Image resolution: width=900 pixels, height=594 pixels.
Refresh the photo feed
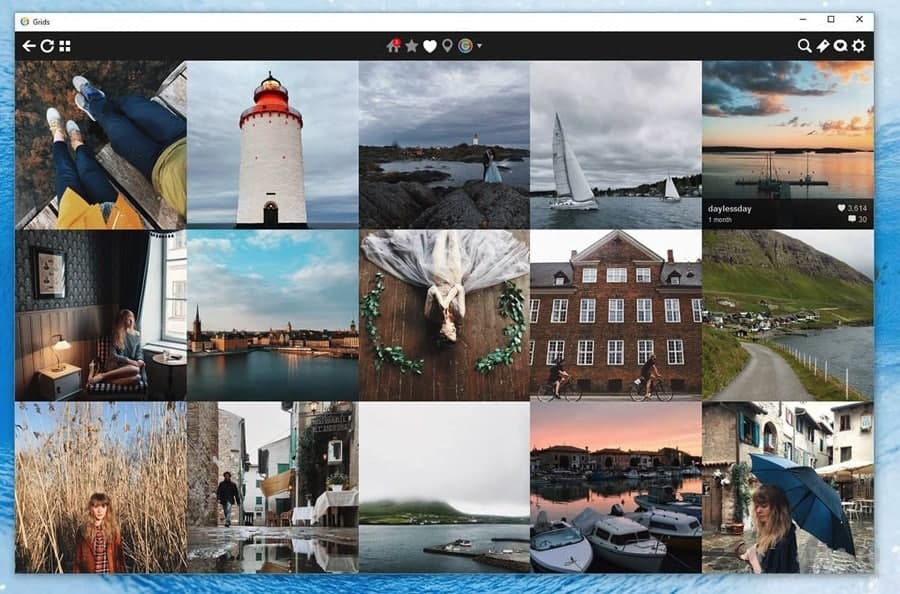(x=45, y=46)
